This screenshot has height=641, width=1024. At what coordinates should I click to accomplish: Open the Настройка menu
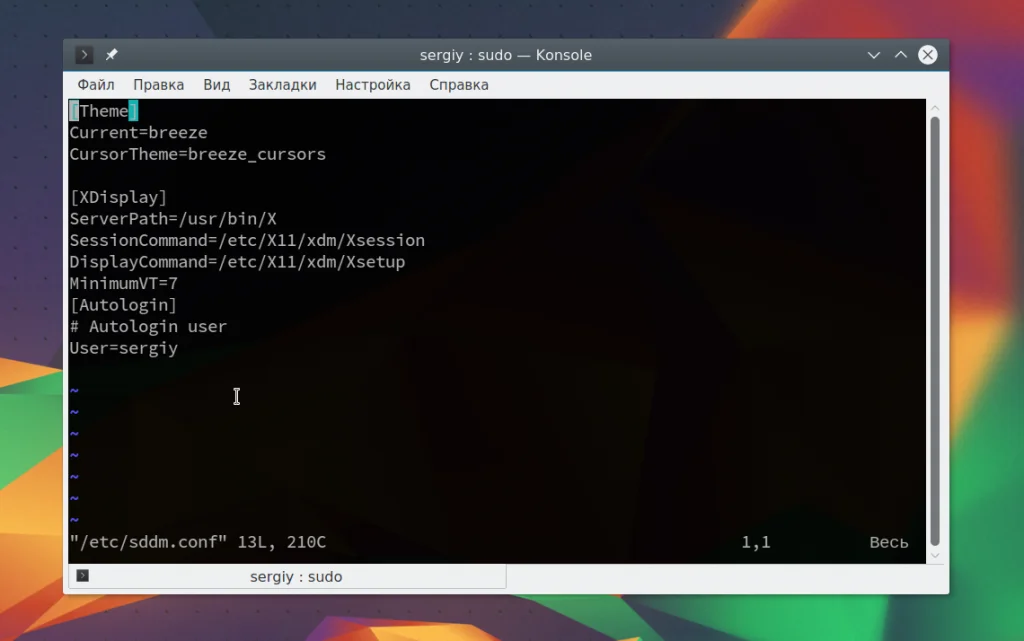[373, 85]
